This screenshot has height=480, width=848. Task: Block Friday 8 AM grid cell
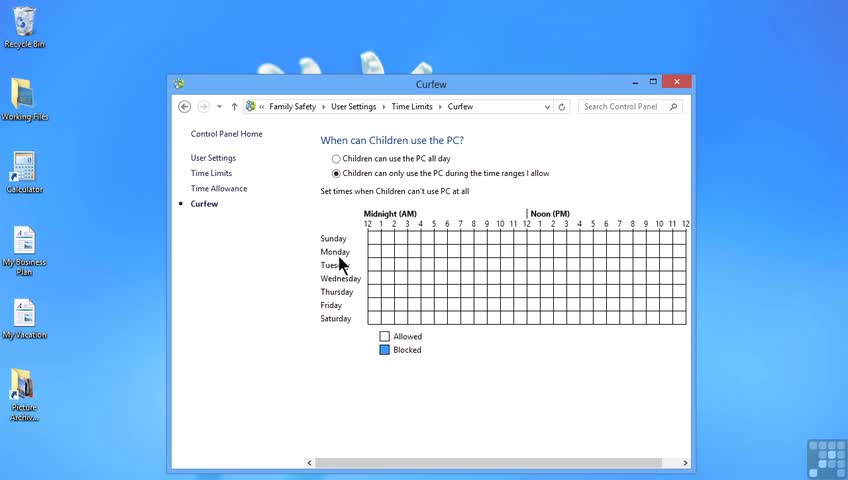(480, 304)
